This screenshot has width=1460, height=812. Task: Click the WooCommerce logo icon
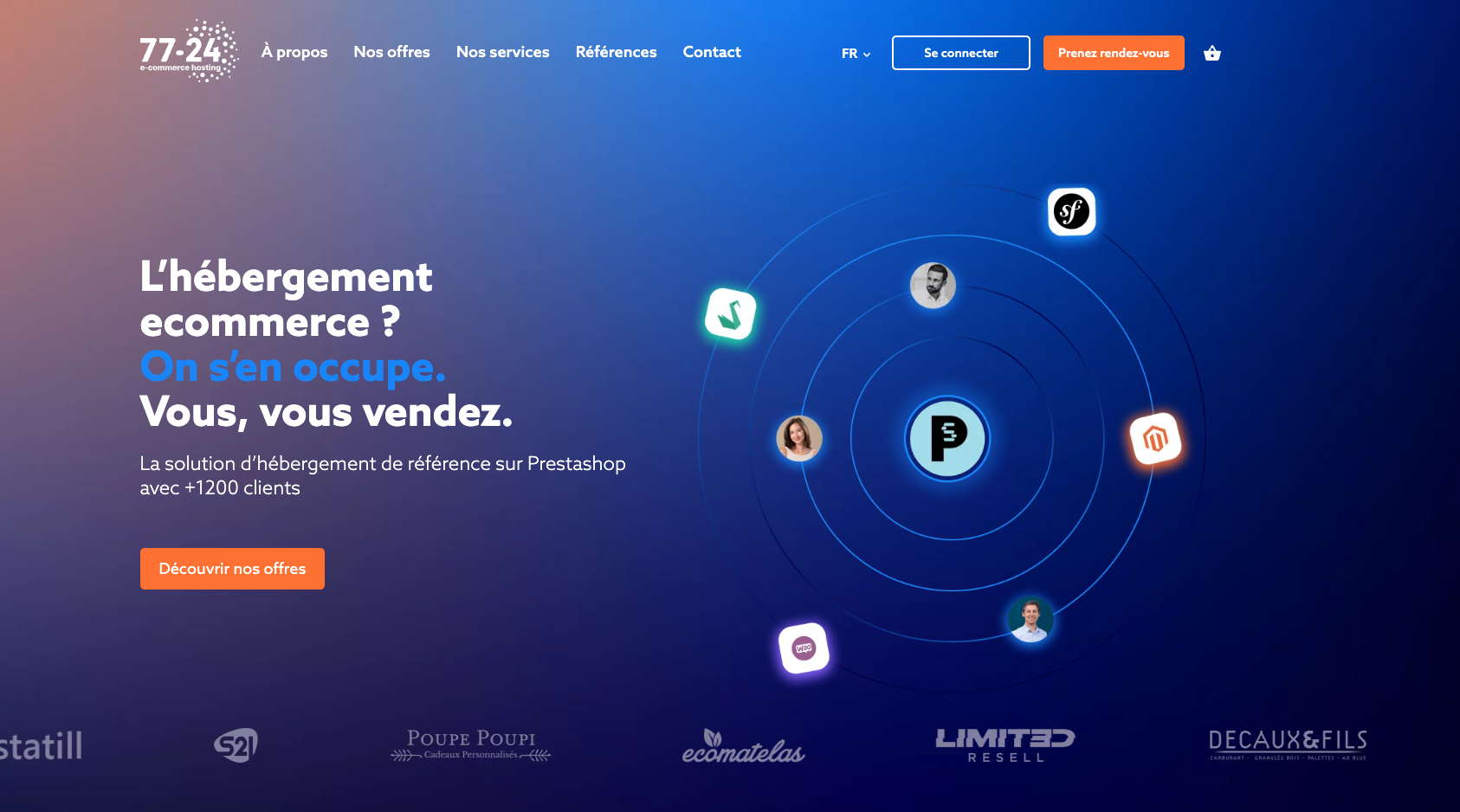click(x=804, y=648)
